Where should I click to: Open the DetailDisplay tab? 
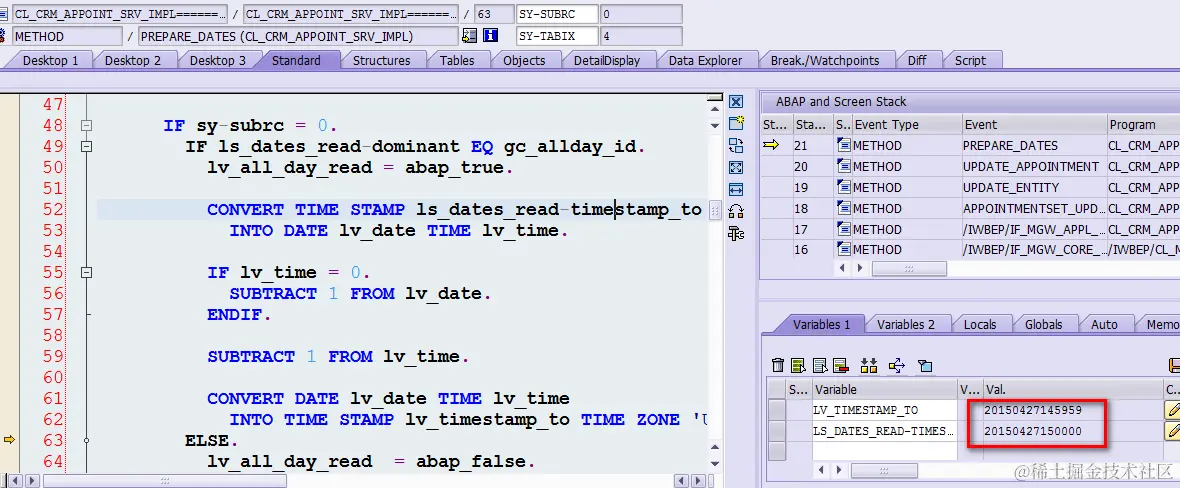pos(607,60)
